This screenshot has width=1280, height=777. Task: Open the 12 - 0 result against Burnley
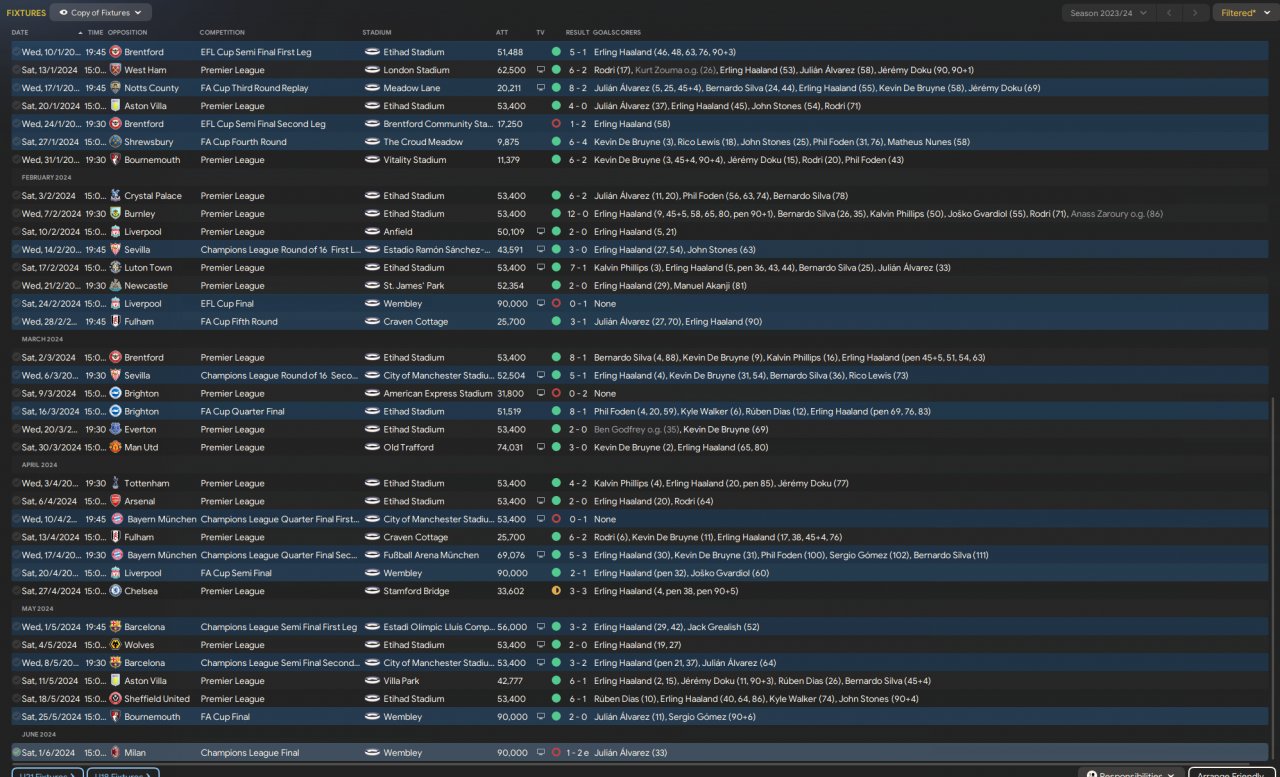(x=578, y=214)
